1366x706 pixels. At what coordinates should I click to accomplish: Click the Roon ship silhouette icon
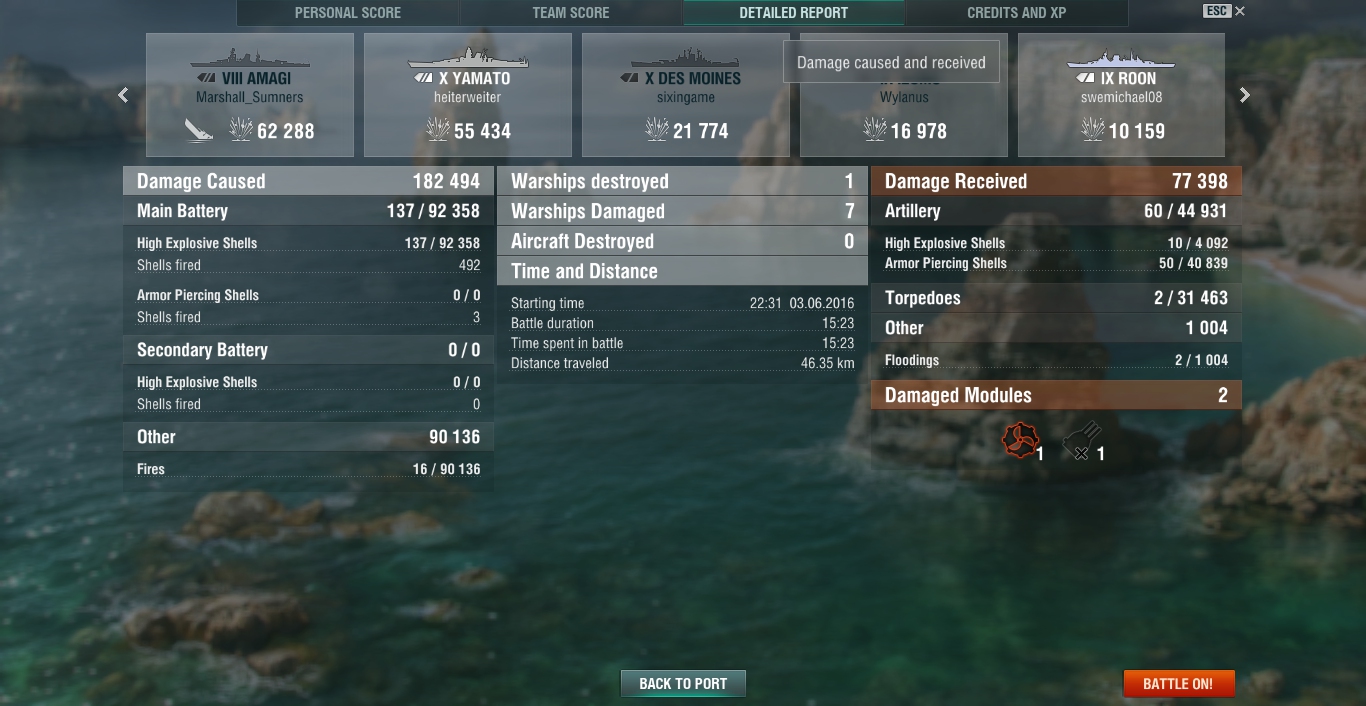tap(1121, 58)
